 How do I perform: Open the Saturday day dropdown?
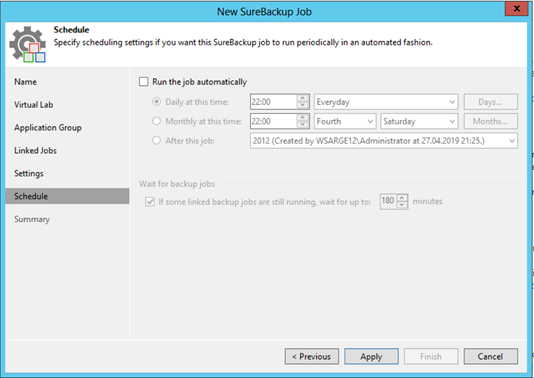[419, 121]
